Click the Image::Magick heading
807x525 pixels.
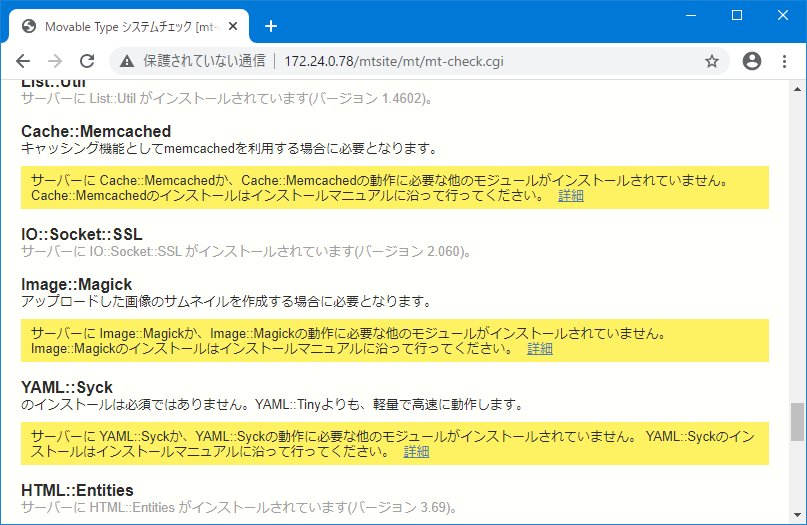click(76, 284)
